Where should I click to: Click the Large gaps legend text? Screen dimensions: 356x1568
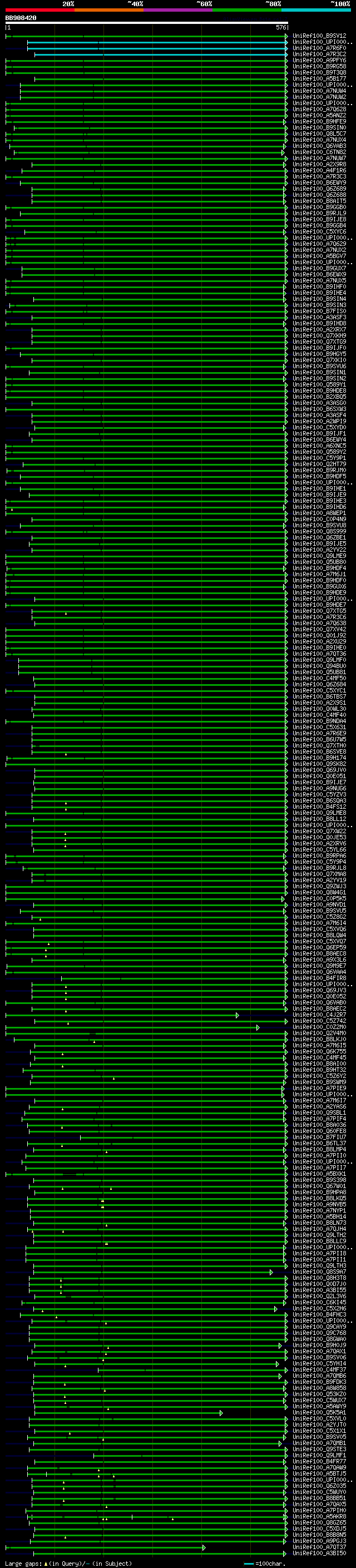click(68, 1563)
